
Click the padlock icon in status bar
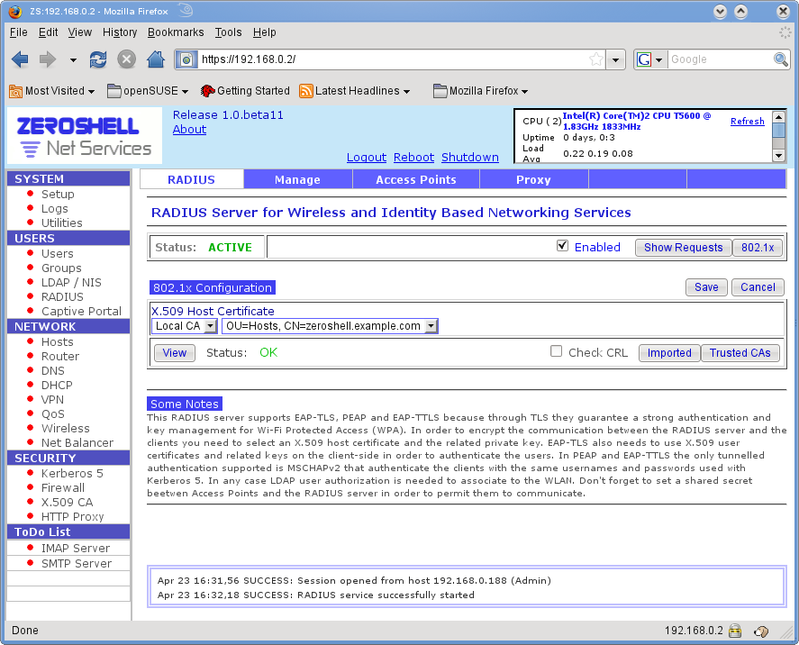tap(735, 631)
